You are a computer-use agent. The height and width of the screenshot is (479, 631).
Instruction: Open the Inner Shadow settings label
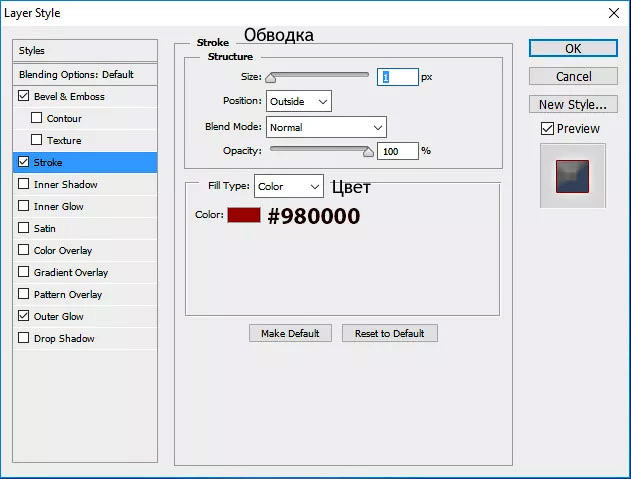(x=66, y=185)
